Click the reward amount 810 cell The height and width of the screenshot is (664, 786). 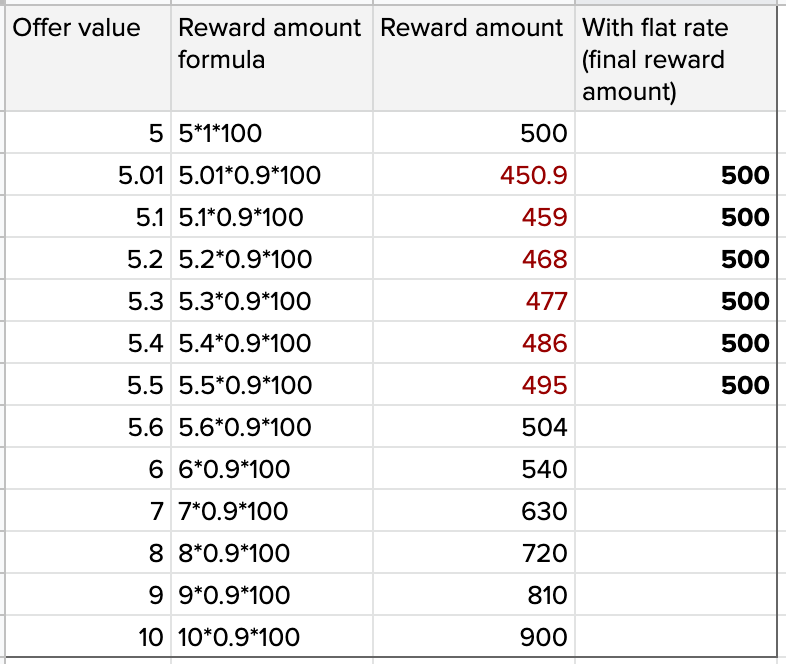tap(473, 596)
